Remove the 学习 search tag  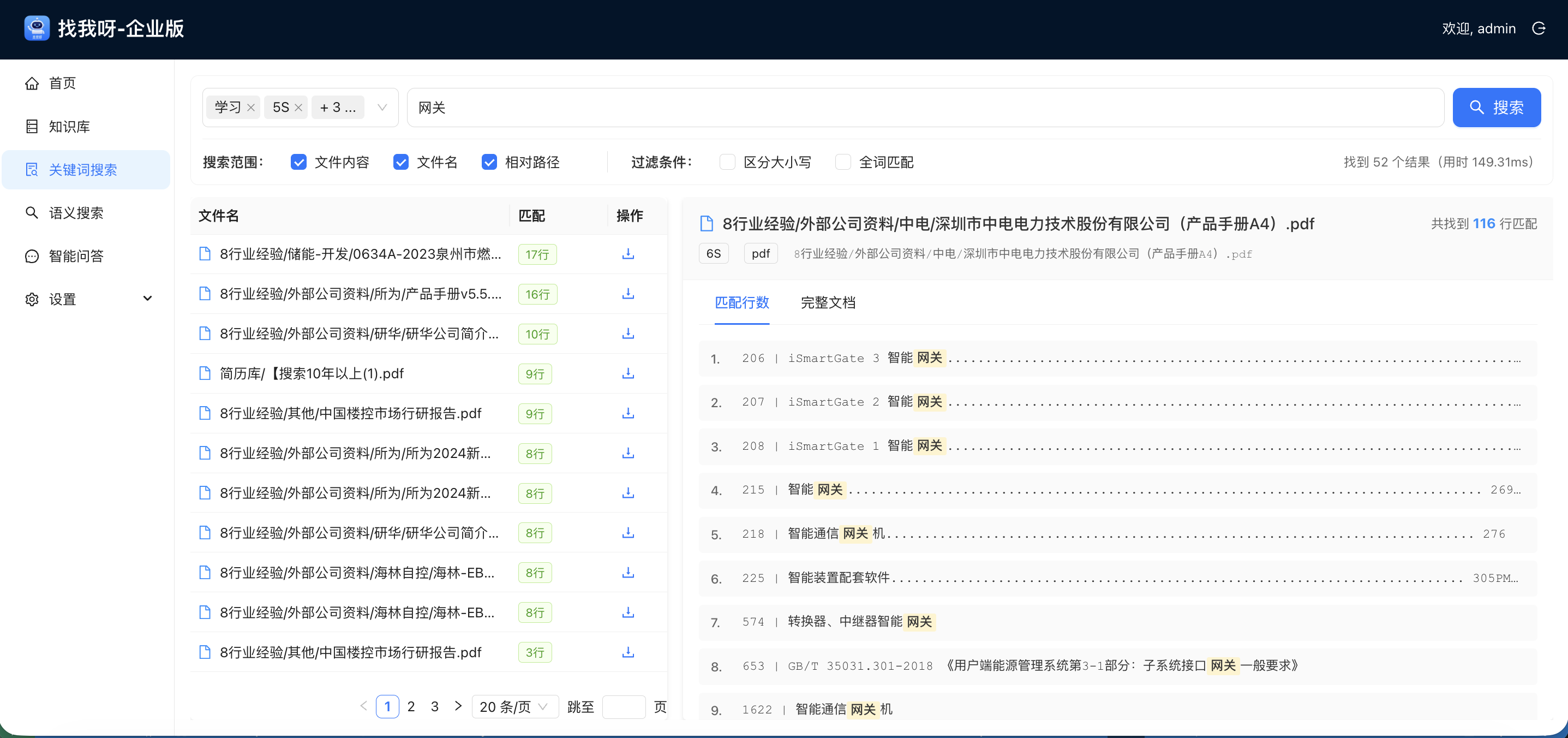tap(251, 106)
